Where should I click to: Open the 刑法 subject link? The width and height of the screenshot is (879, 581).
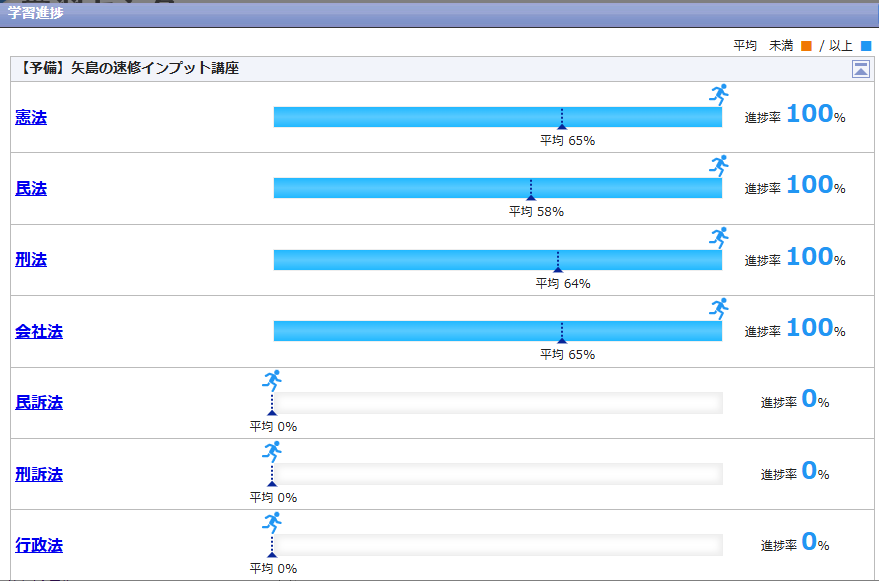pos(31,260)
